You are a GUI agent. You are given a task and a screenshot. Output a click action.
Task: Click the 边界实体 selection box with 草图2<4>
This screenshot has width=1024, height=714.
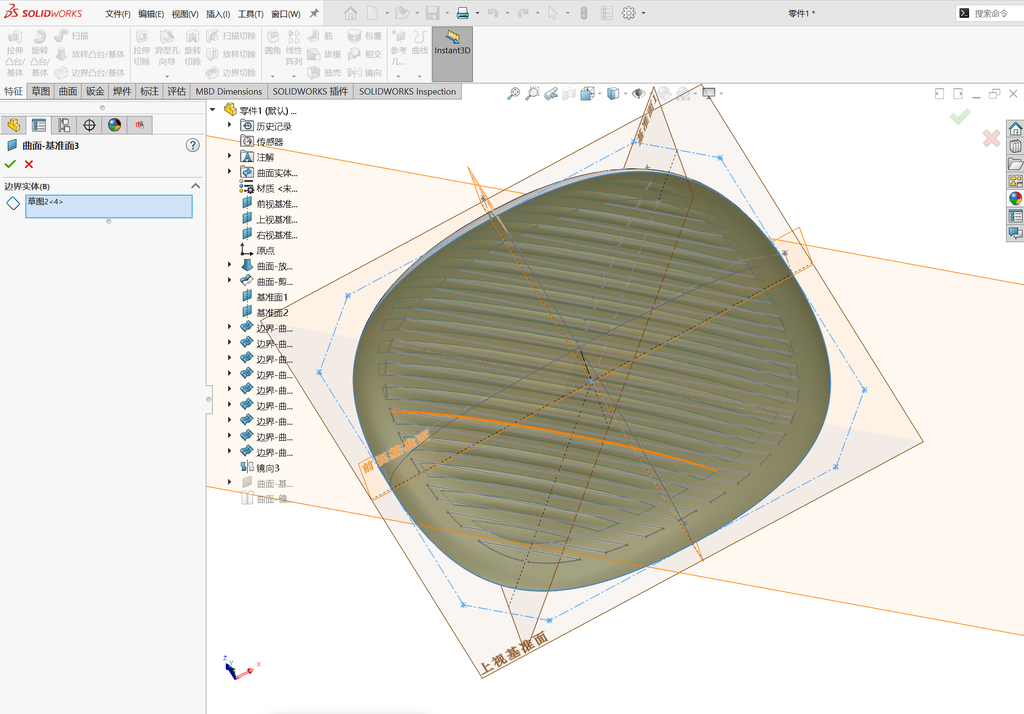click(x=108, y=206)
